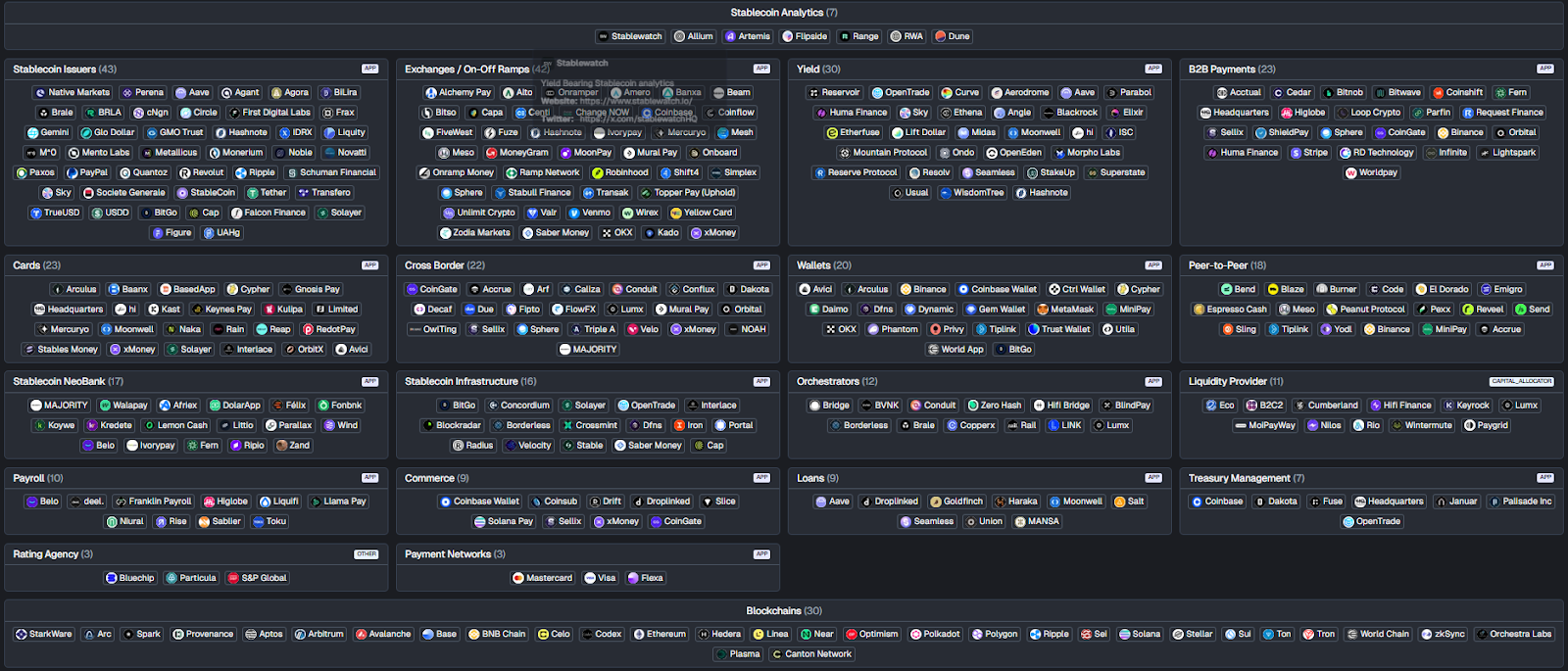Open the Gemini issuer chip
1568x671 pixels.
[x=48, y=132]
